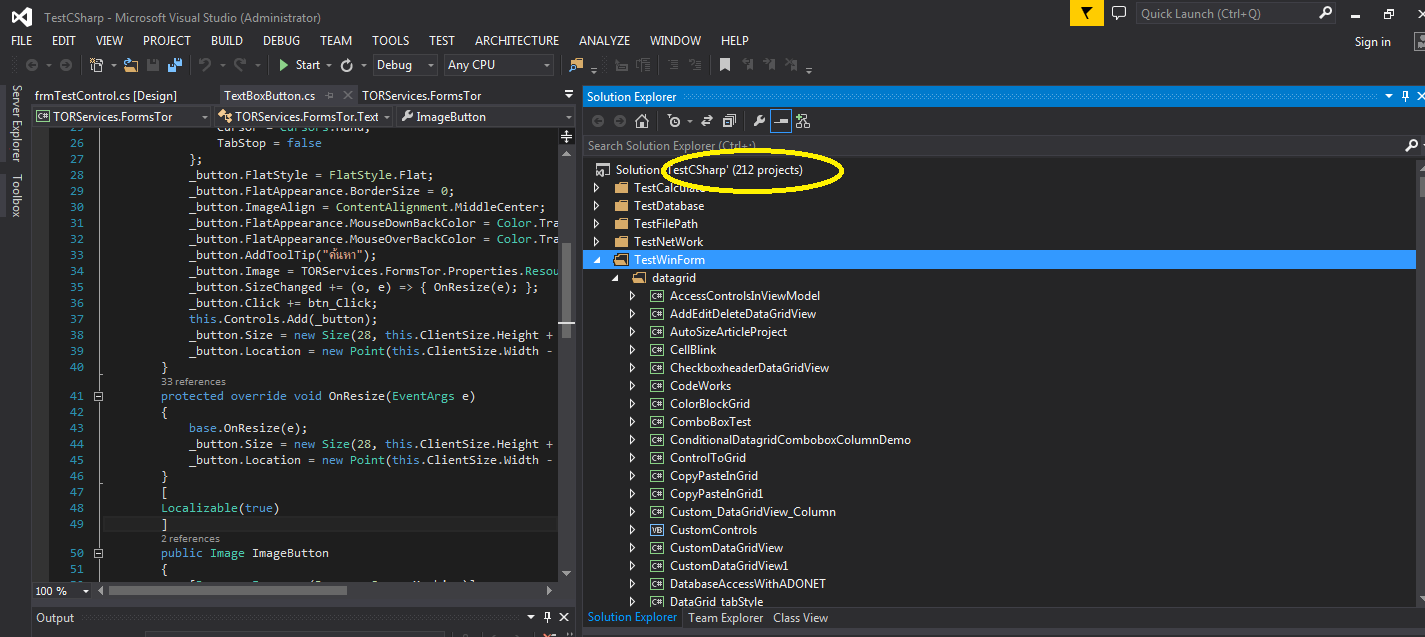
Task: Pin the TextBoxButton.cs tab
Action: [328, 96]
